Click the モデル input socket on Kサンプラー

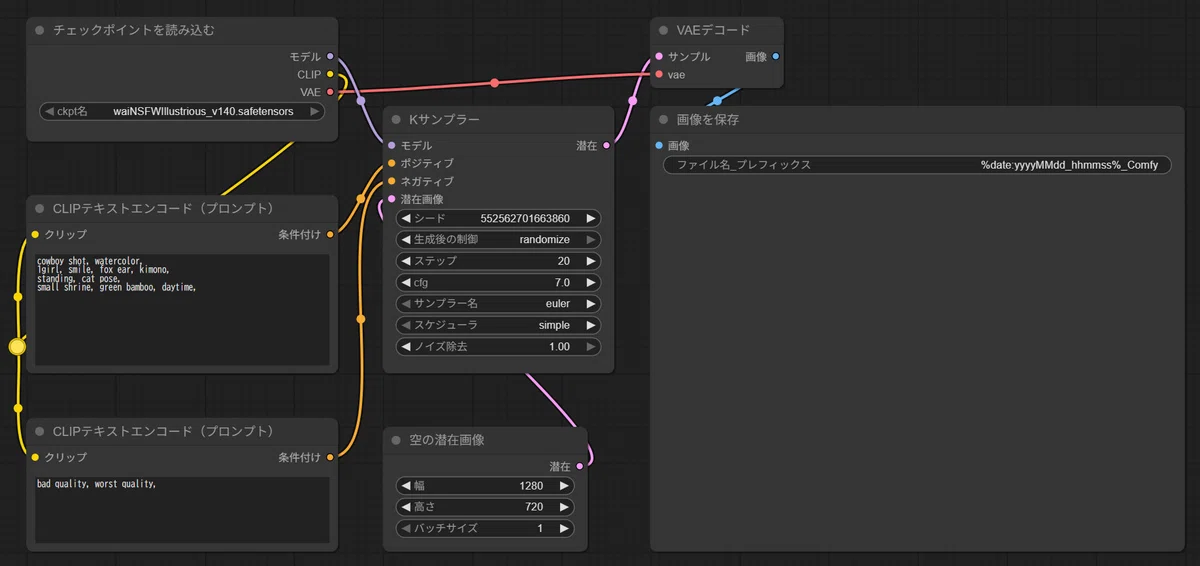tap(391, 145)
